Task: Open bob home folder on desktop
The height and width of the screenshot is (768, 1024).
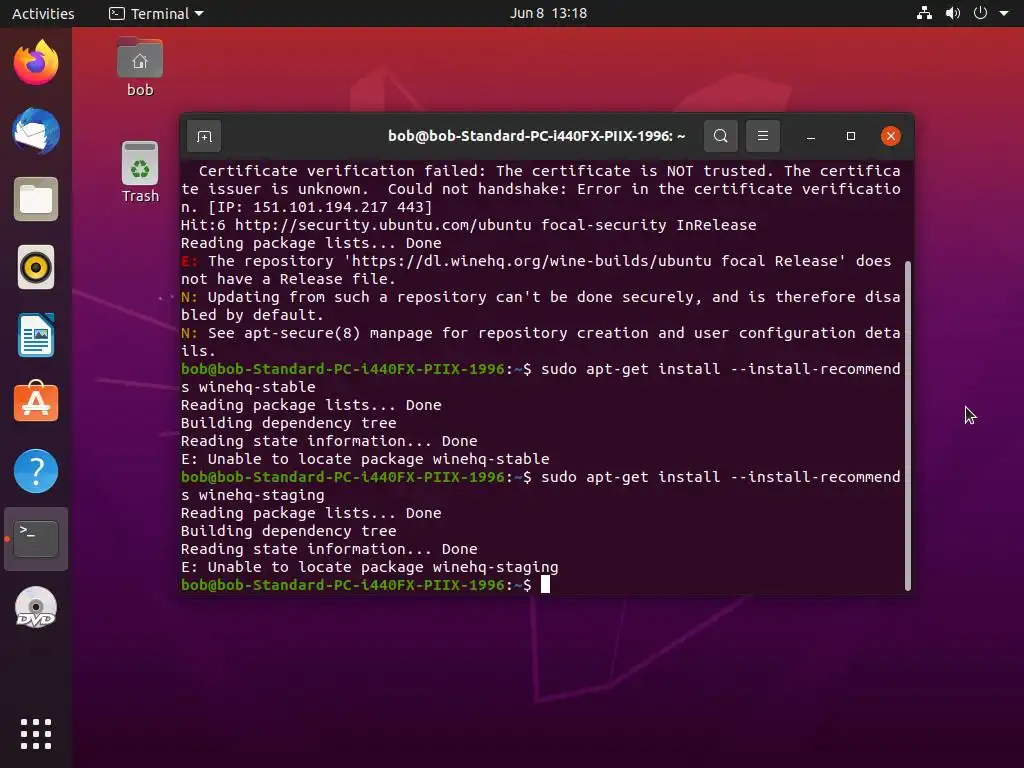Action: [140, 67]
